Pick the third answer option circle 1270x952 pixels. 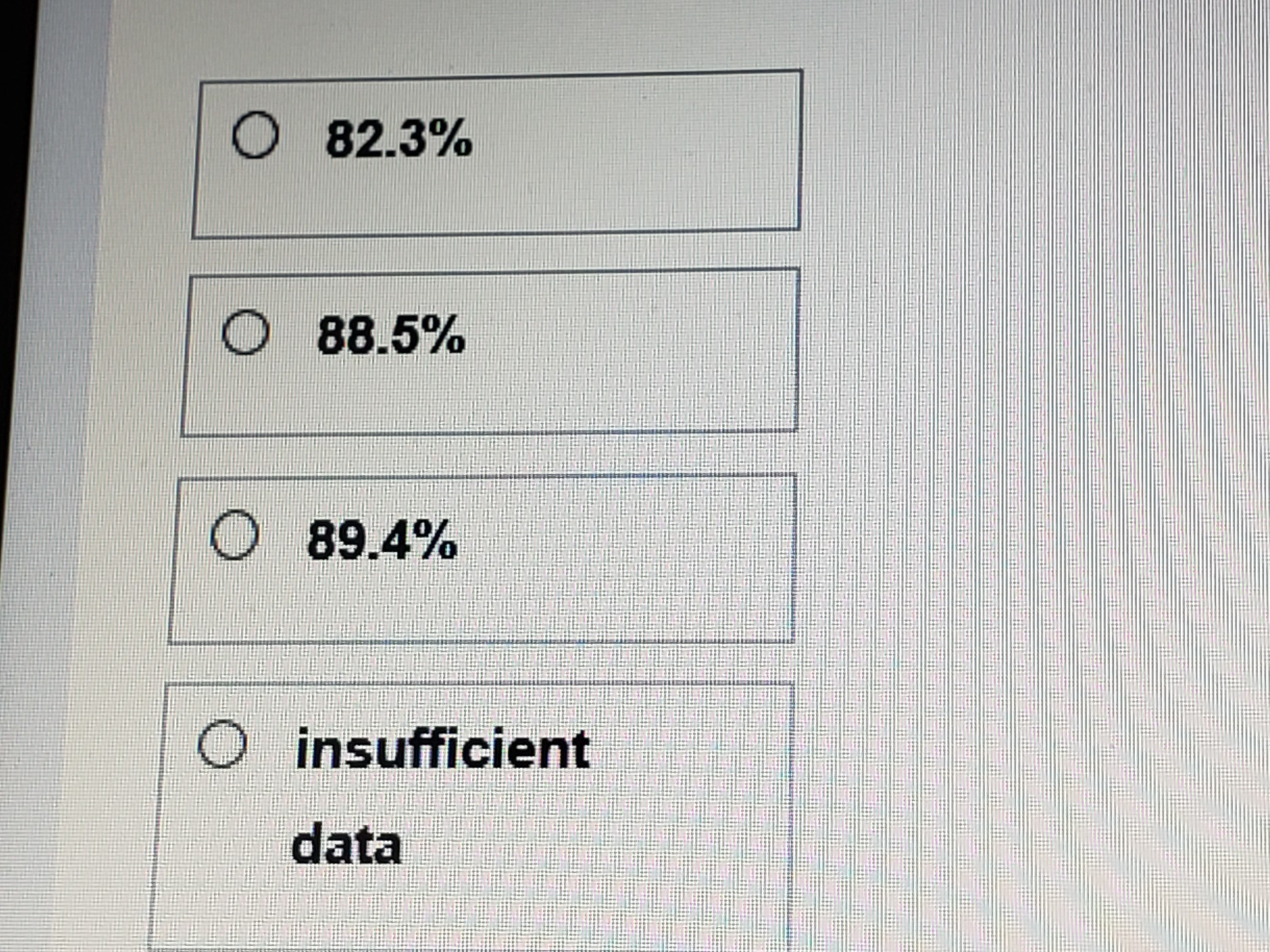pos(234,536)
